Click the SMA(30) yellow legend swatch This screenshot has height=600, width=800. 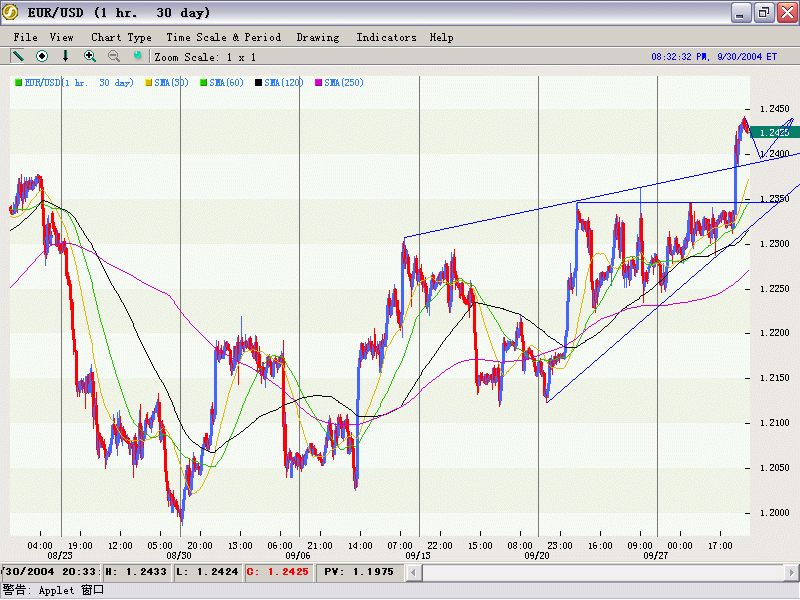[149, 82]
